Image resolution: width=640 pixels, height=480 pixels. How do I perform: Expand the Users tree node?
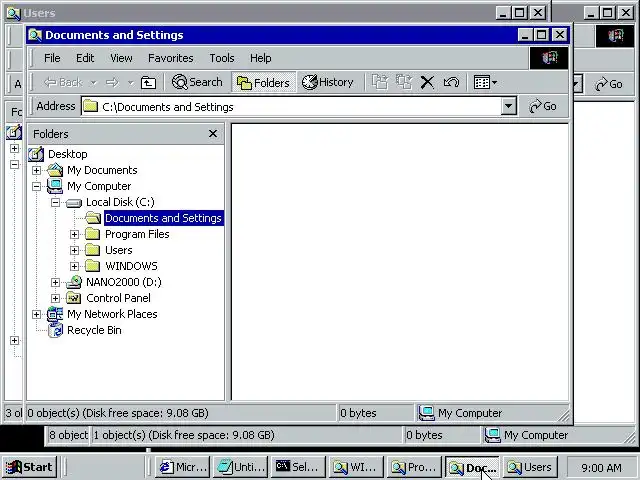click(74, 250)
